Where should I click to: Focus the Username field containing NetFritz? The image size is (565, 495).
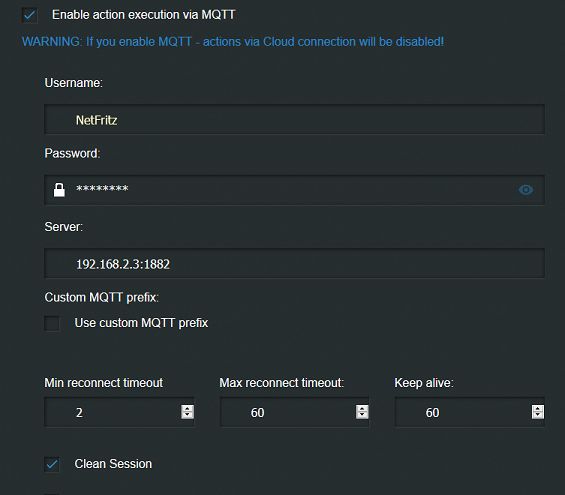294,120
